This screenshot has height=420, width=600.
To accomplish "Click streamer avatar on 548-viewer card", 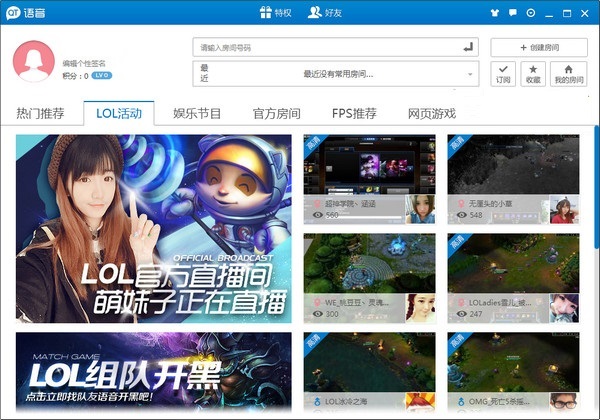I will (564, 209).
